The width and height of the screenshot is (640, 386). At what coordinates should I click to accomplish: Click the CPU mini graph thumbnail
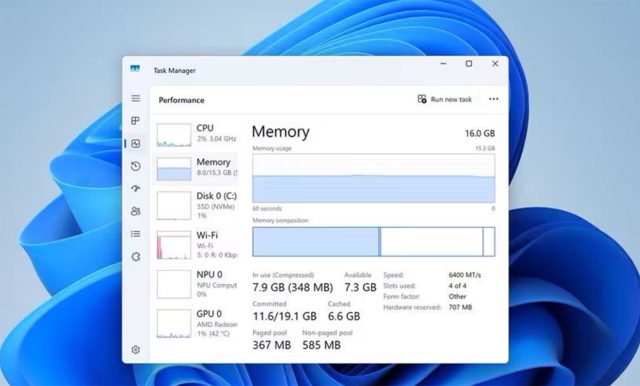[174, 135]
